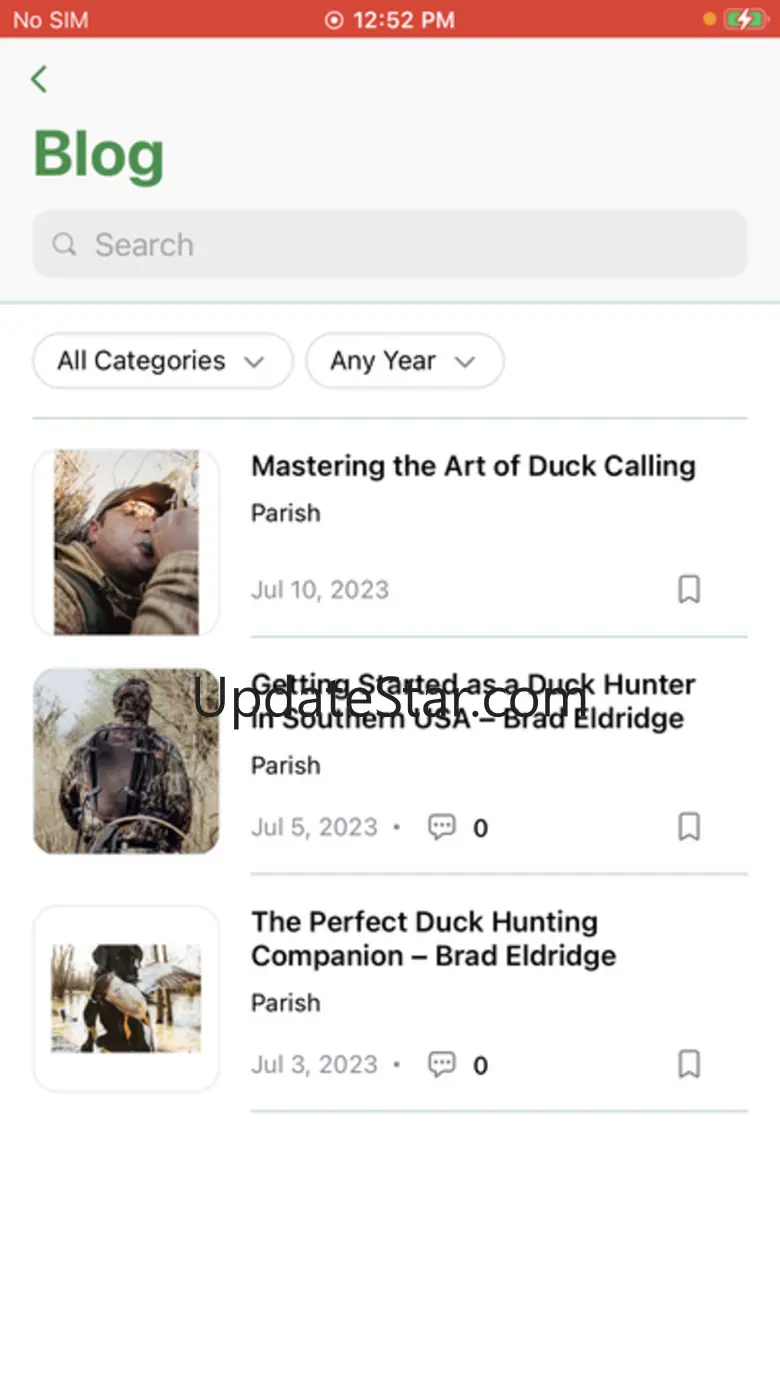
Task: Bookmark the Getting Started Duck Hunter post
Action: [689, 827]
